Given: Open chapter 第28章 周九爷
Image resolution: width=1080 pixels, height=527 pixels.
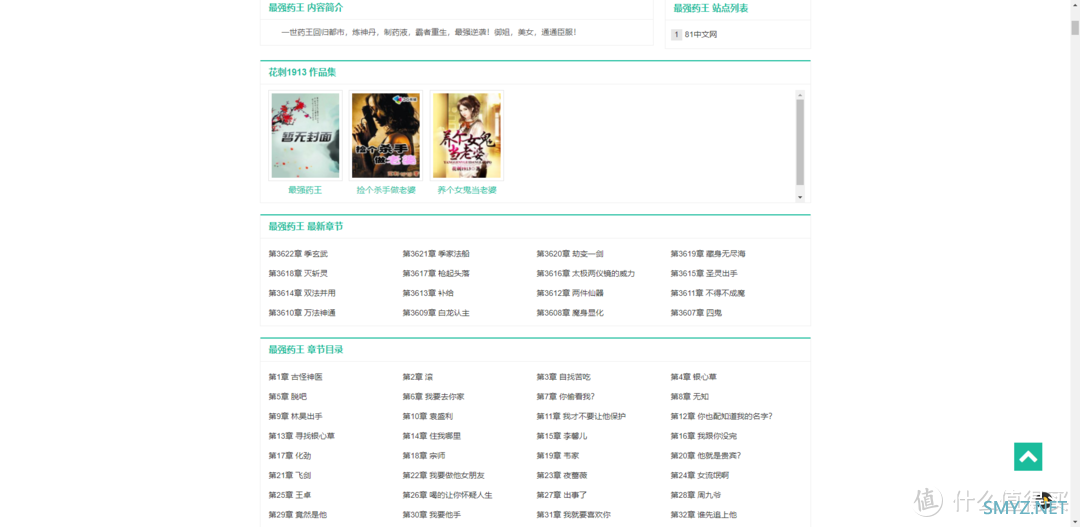Looking at the screenshot, I should [x=696, y=495].
